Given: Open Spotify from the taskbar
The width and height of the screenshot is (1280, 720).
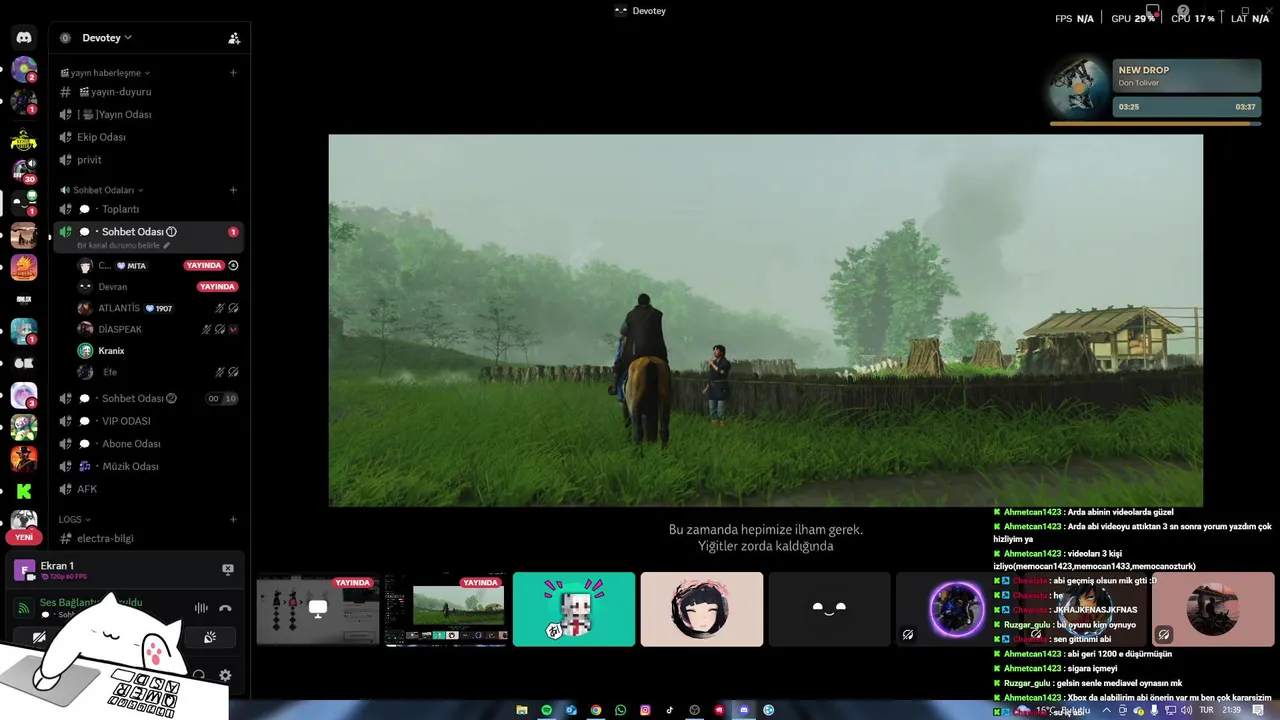Looking at the screenshot, I should (x=547, y=710).
